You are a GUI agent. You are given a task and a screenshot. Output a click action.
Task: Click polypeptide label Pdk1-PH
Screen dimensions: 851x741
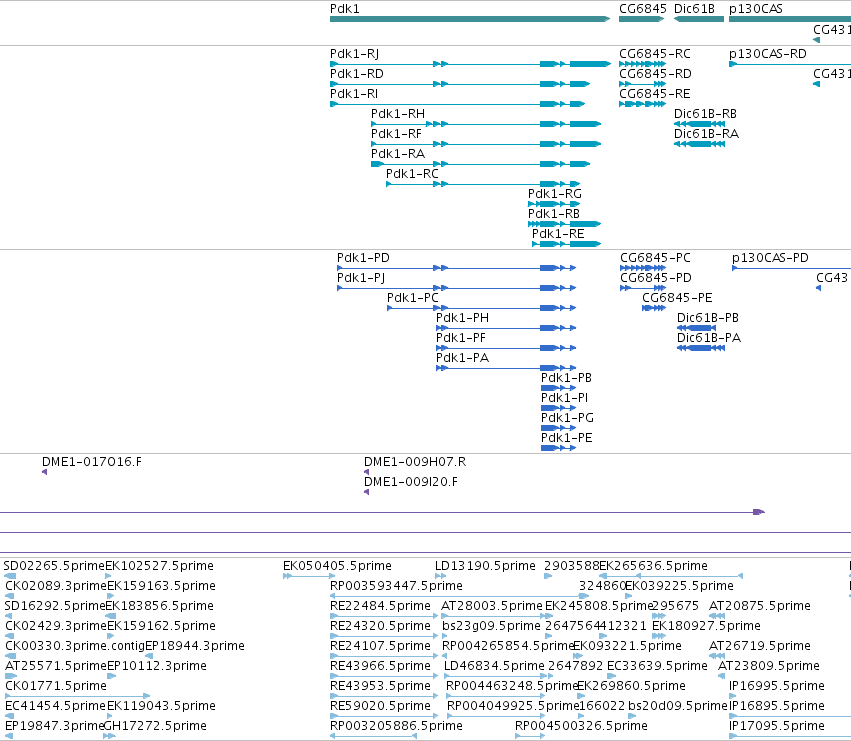[462, 318]
